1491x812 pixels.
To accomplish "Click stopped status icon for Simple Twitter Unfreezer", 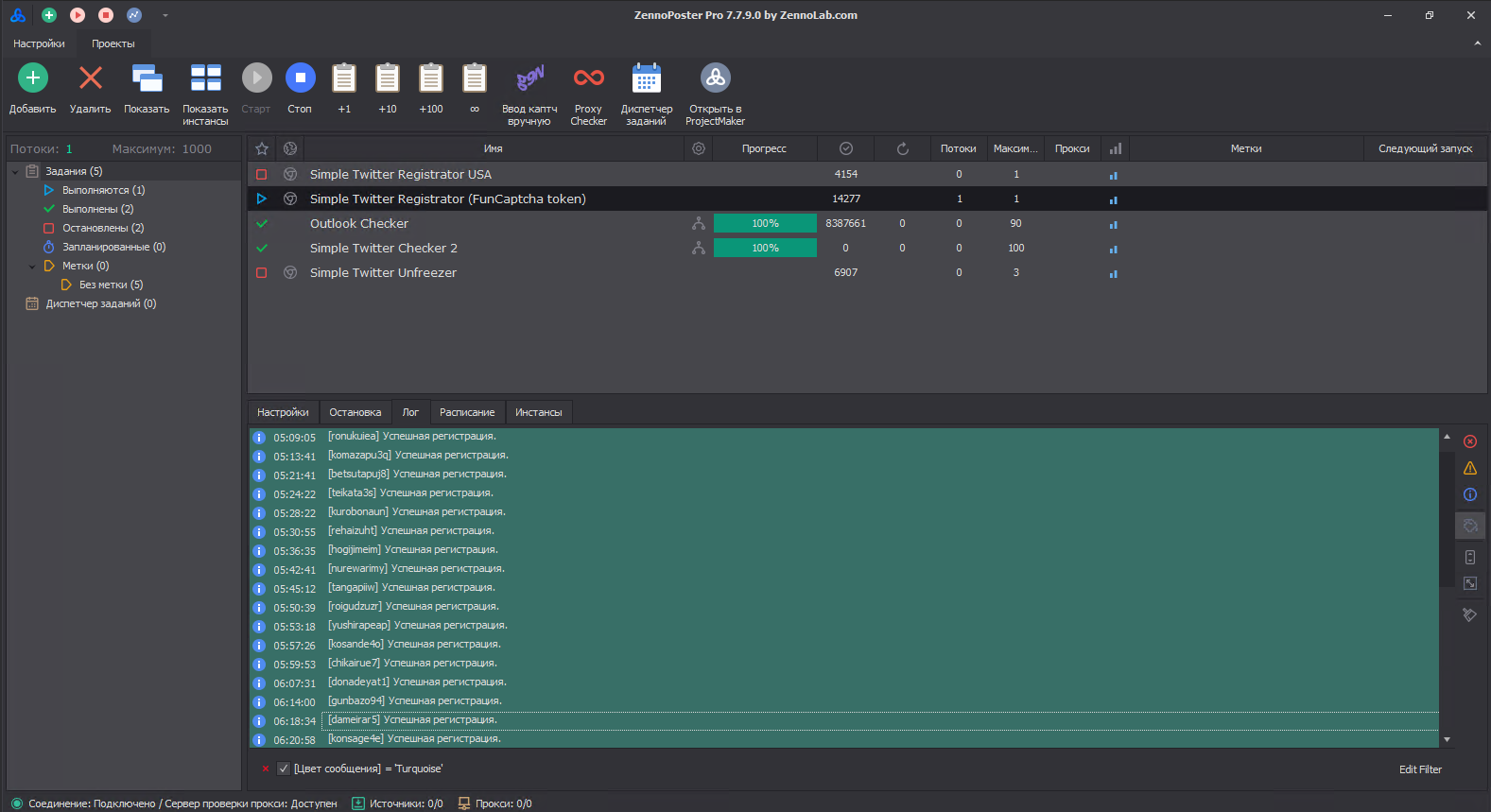I will (262, 272).
